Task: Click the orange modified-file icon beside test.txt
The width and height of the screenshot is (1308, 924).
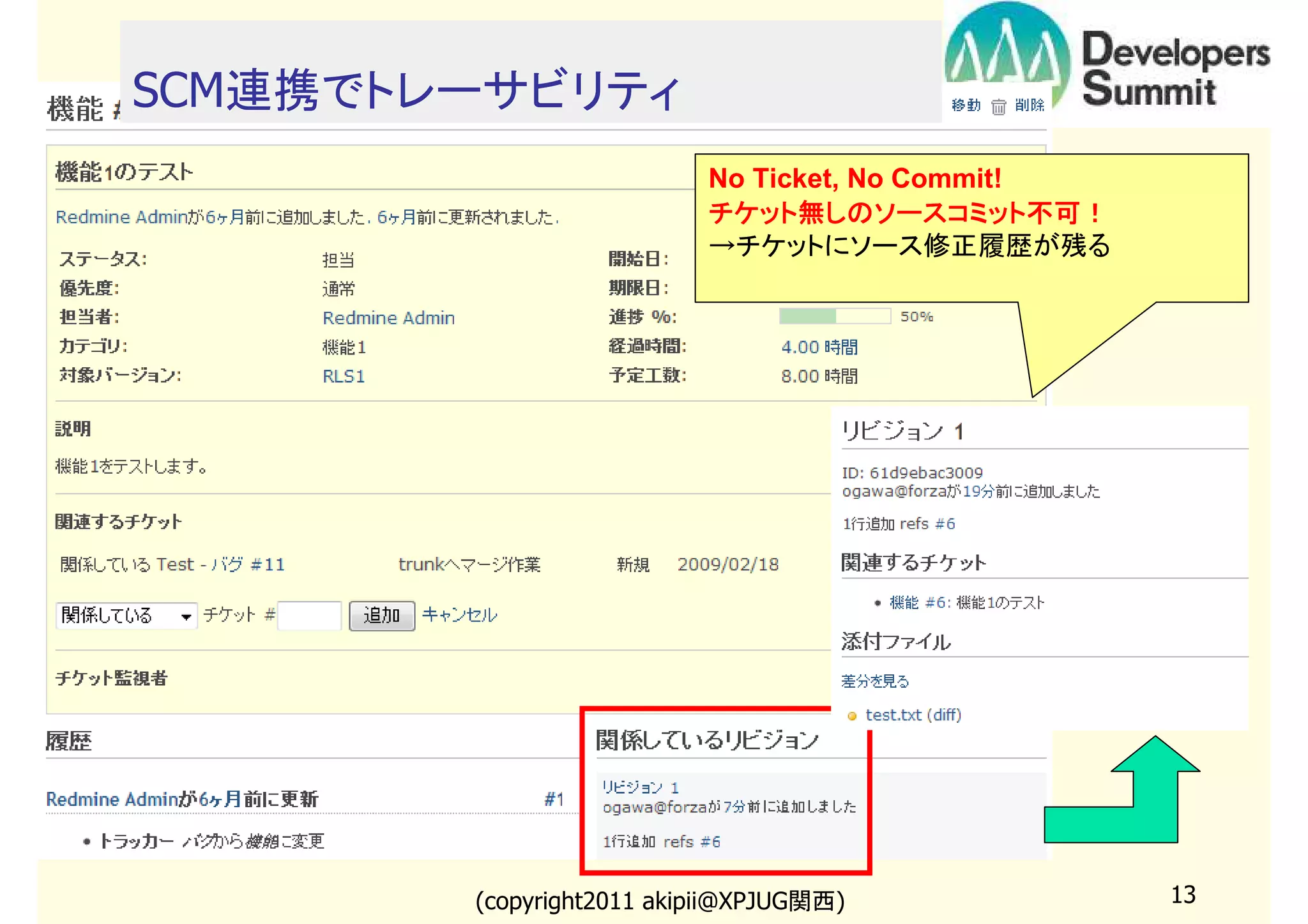Action: coord(851,716)
